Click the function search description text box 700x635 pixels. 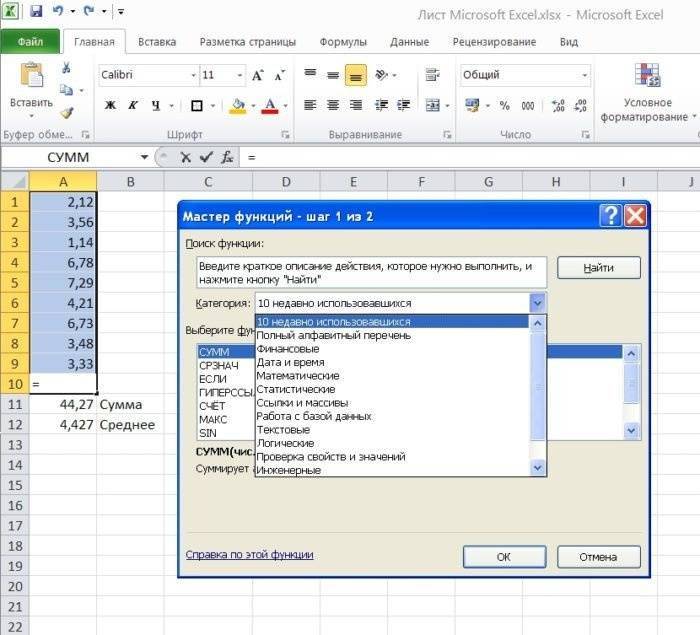click(371, 272)
